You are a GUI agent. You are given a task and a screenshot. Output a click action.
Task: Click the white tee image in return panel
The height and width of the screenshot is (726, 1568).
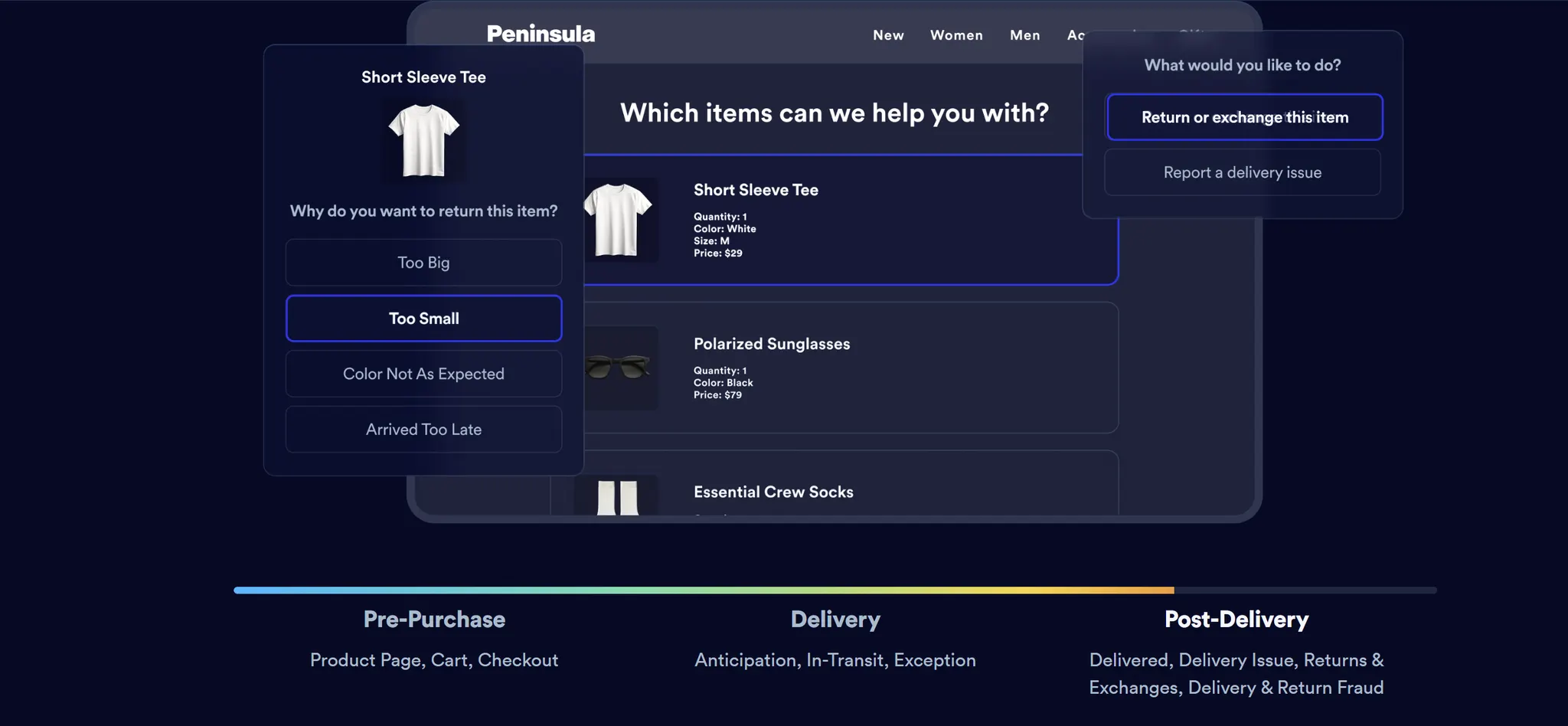423,141
